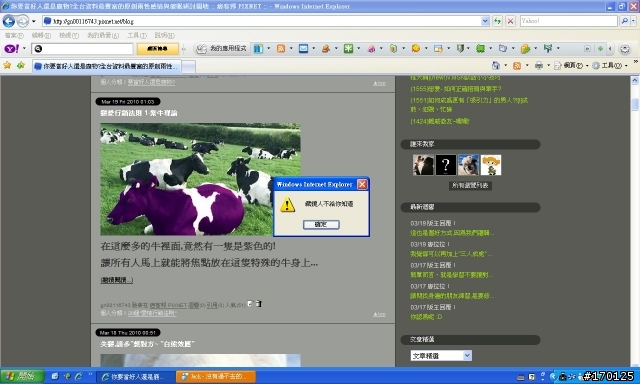The width and height of the screenshot is (640, 384).
Task: Click the Windows Start button
Action: point(22,376)
